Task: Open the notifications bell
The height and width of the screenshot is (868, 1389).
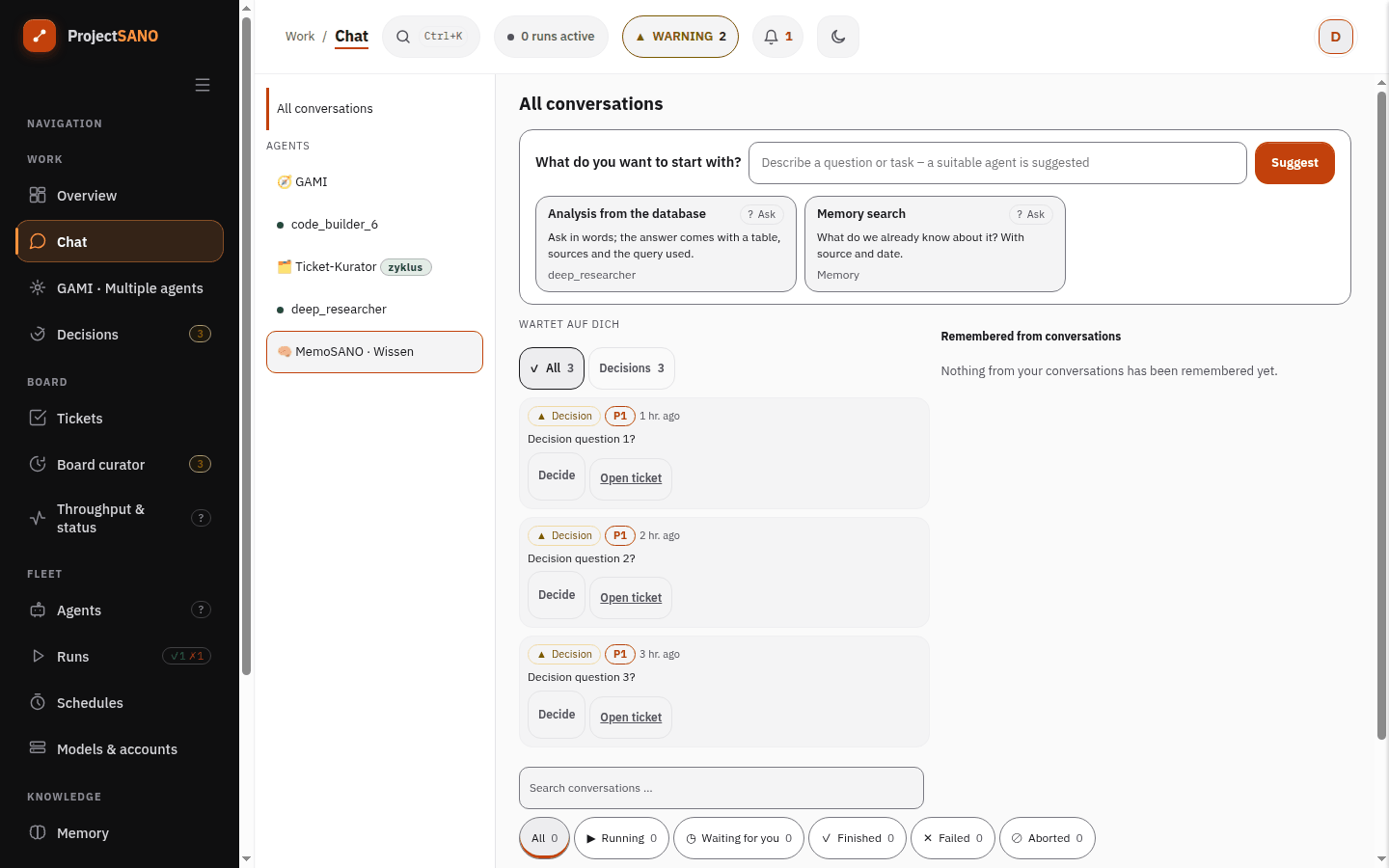Action: pos(777,37)
